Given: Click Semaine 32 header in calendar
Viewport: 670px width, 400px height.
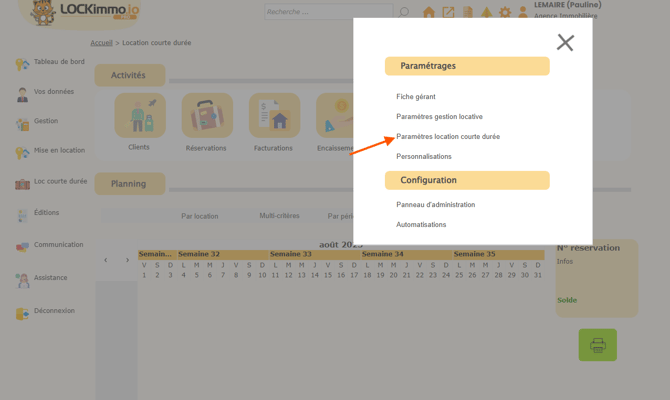Looking at the screenshot, I should point(223,254).
